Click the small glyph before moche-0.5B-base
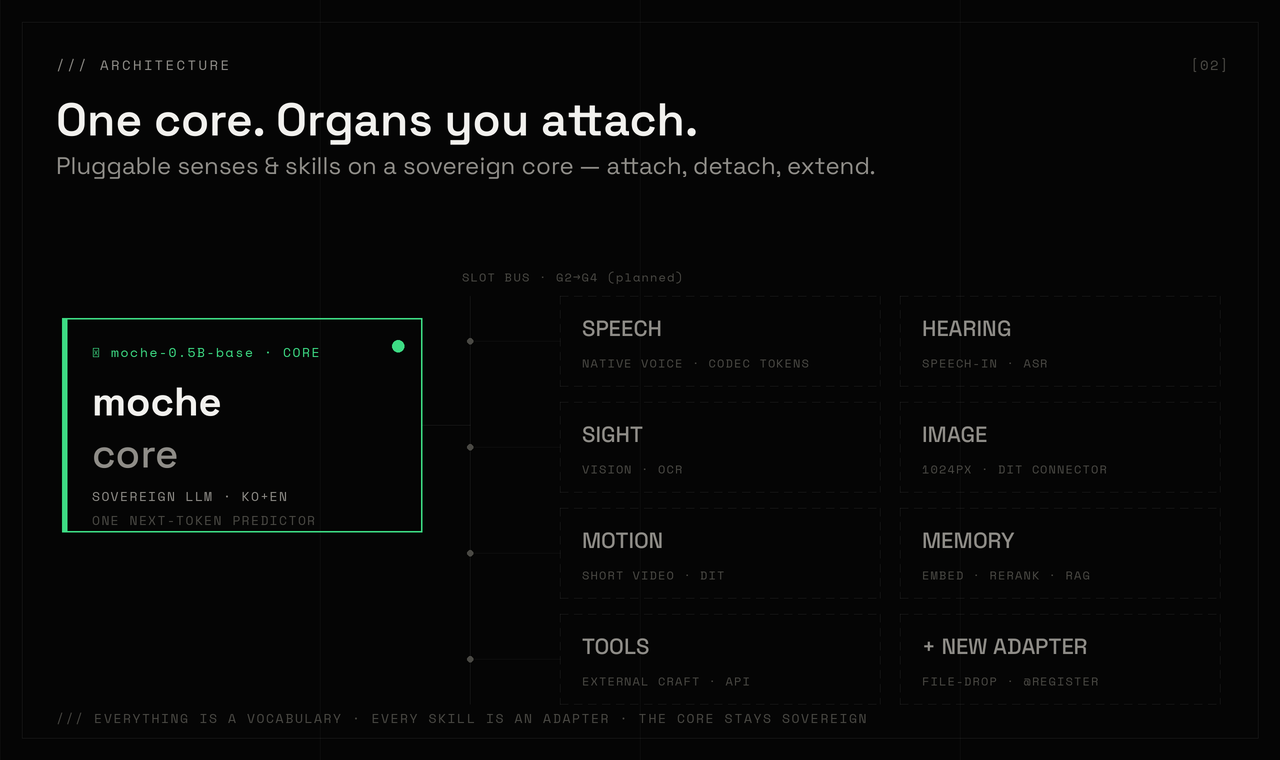The image size is (1280, 760). click(x=97, y=353)
